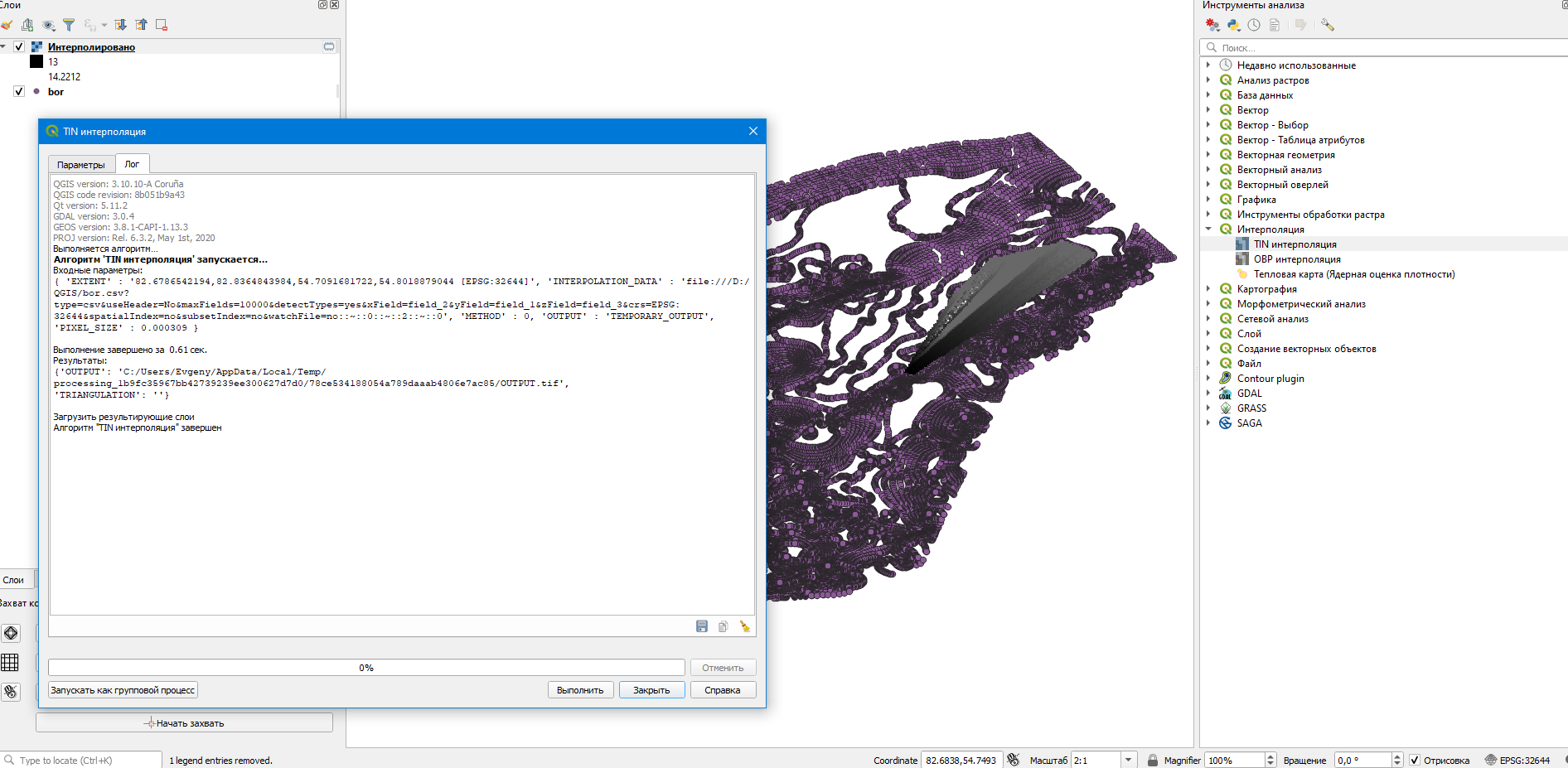Select the Слои panel tab
The width and height of the screenshot is (1568, 768).
14,580
